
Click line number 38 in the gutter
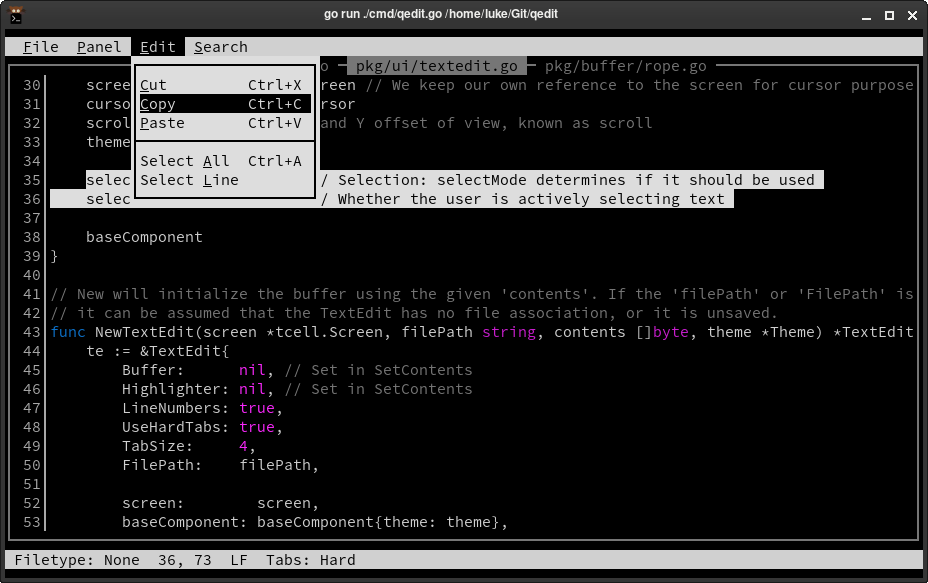(32, 237)
